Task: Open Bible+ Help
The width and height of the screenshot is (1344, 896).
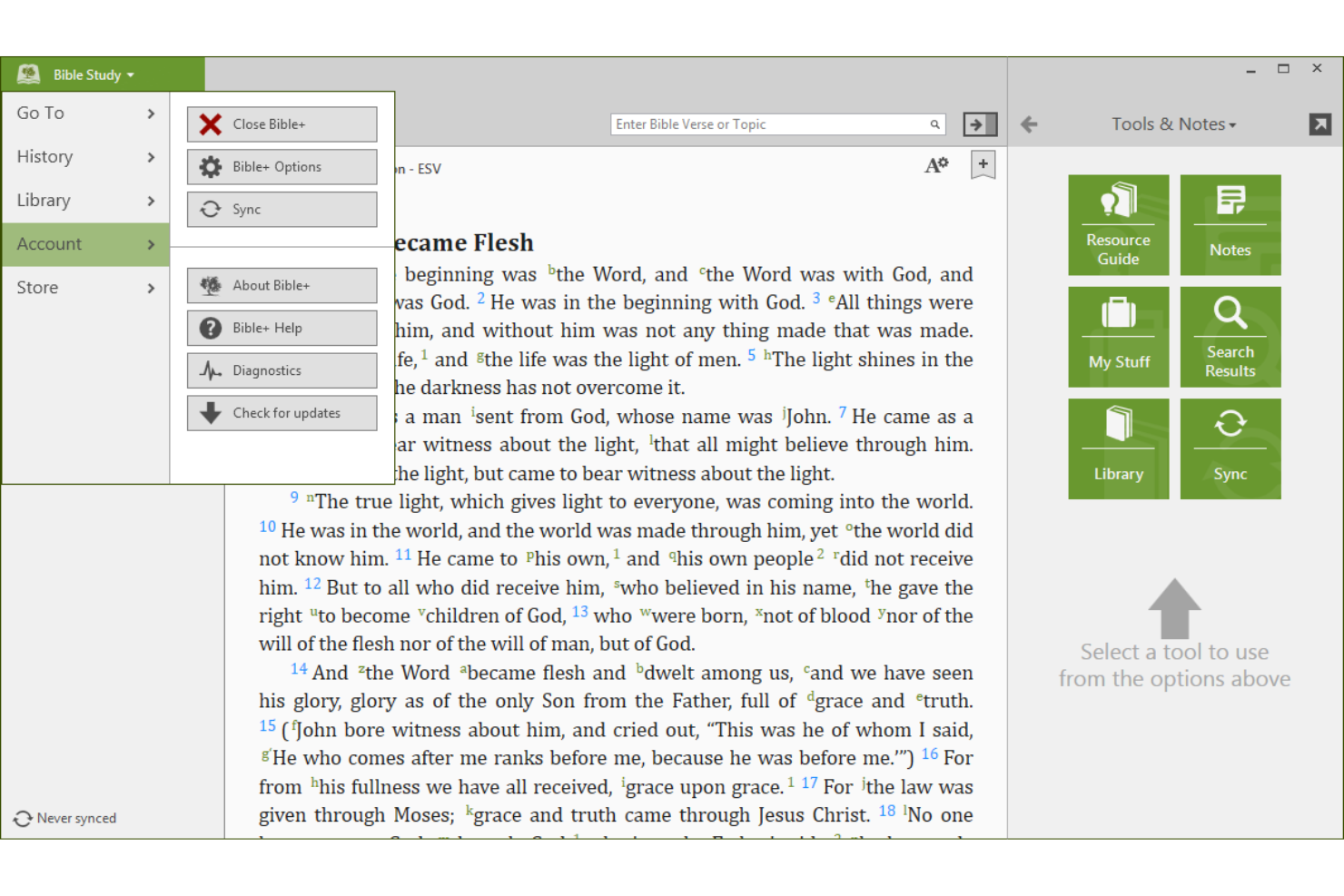Action: tap(282, 328)
